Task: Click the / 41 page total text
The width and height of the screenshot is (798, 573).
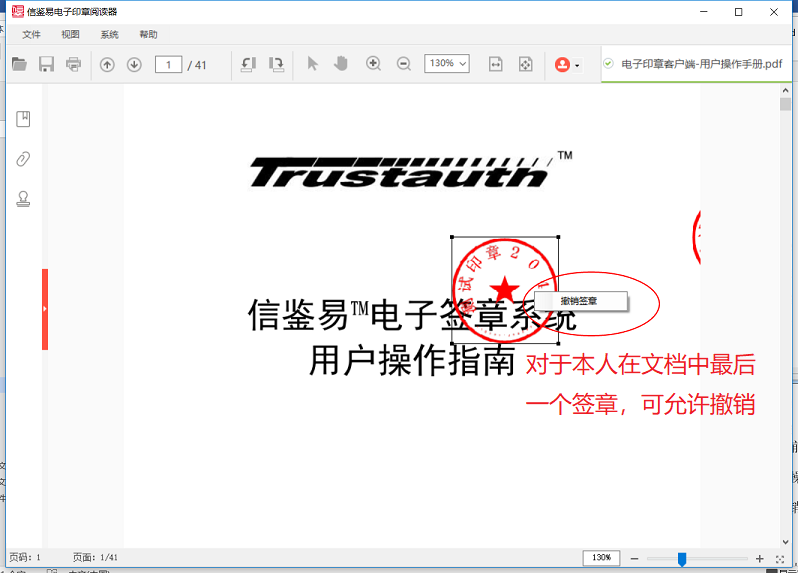Action: 196,65
